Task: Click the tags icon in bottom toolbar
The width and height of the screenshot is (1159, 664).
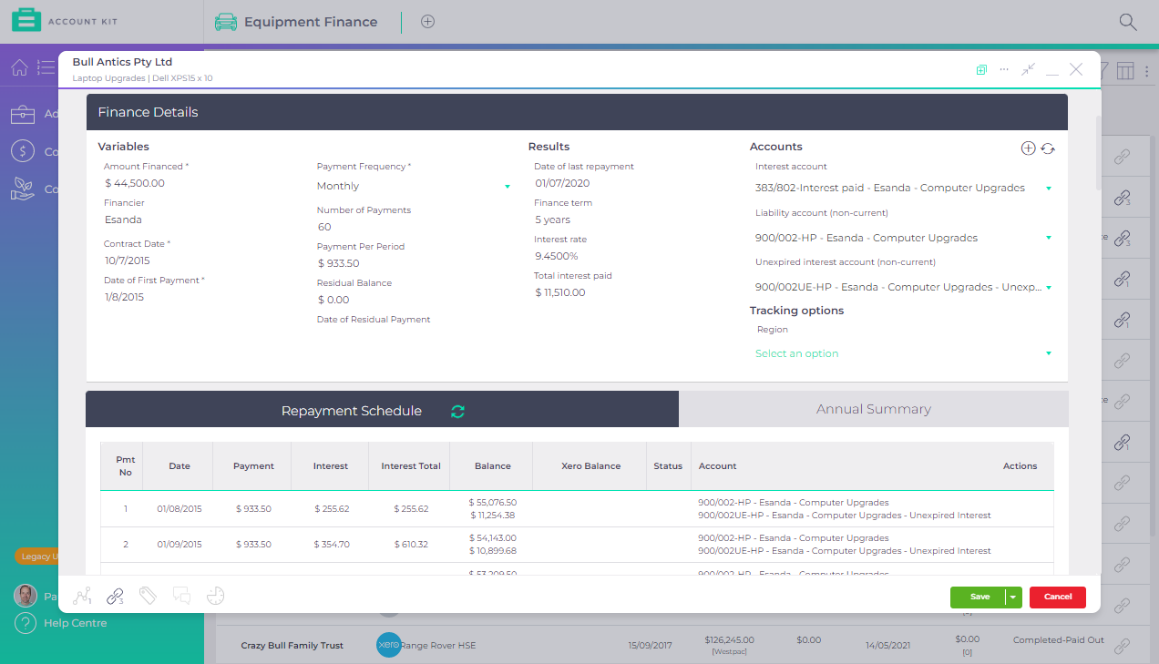Action: tap(148, 596)
